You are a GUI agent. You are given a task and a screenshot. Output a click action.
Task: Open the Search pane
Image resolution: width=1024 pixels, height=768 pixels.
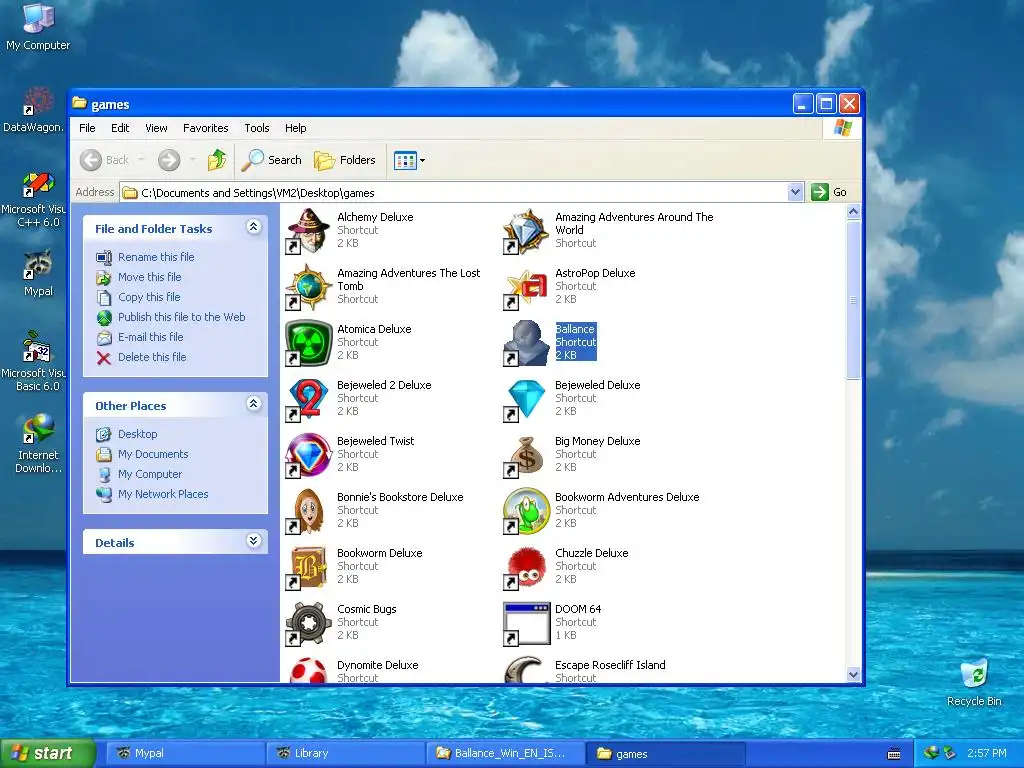click(272, 160)
